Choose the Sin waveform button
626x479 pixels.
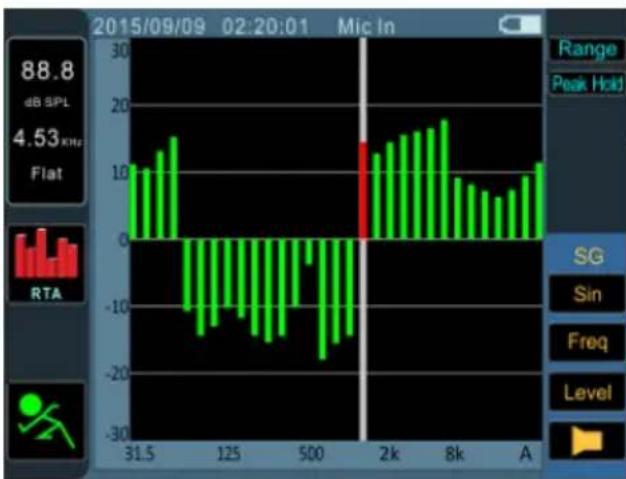coord(587,294)
